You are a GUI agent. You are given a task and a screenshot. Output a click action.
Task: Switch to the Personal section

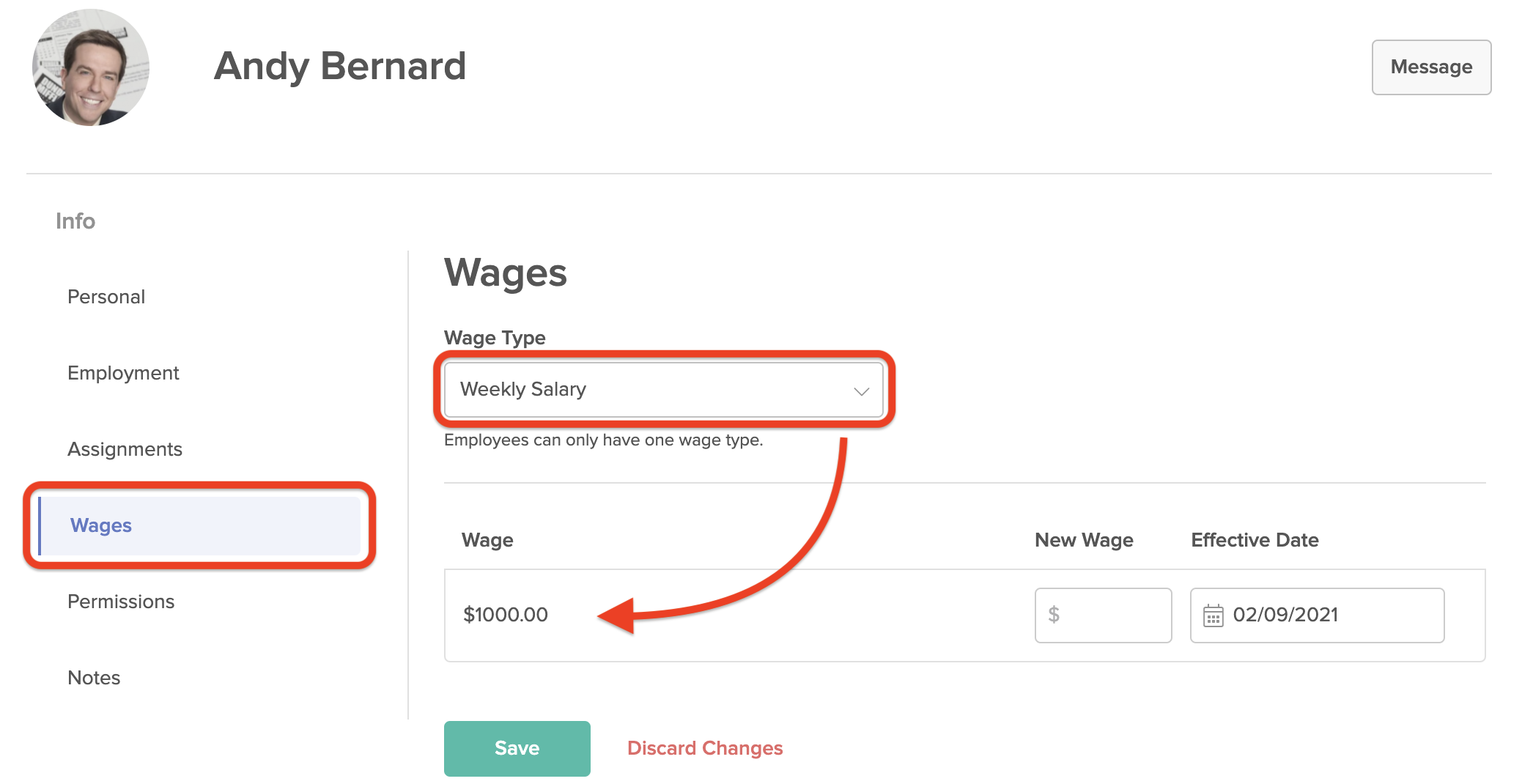pyautogui.click(x=106, y=297)
